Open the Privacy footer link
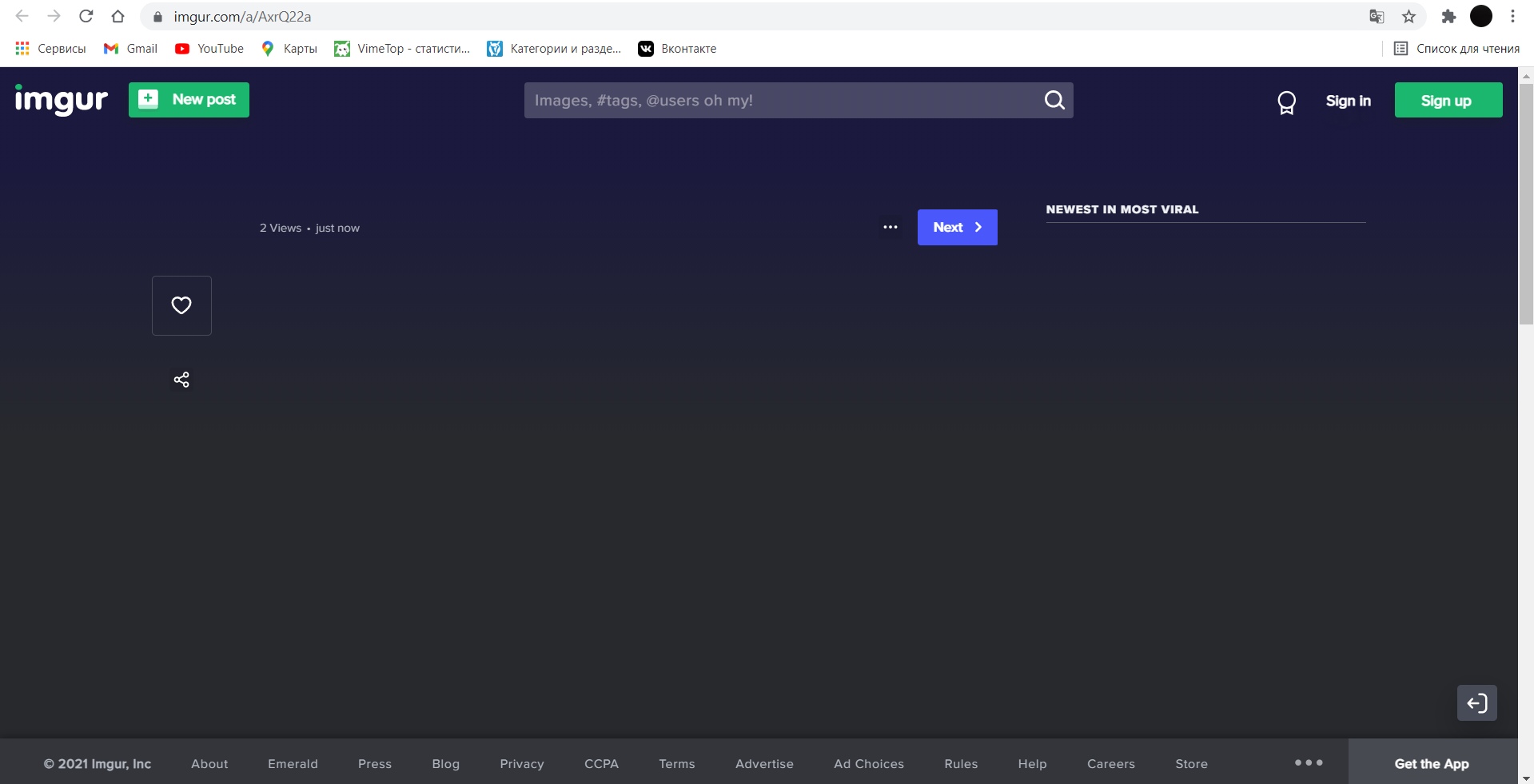Viewport: 1534px width, 784px height. pos(521,764)
